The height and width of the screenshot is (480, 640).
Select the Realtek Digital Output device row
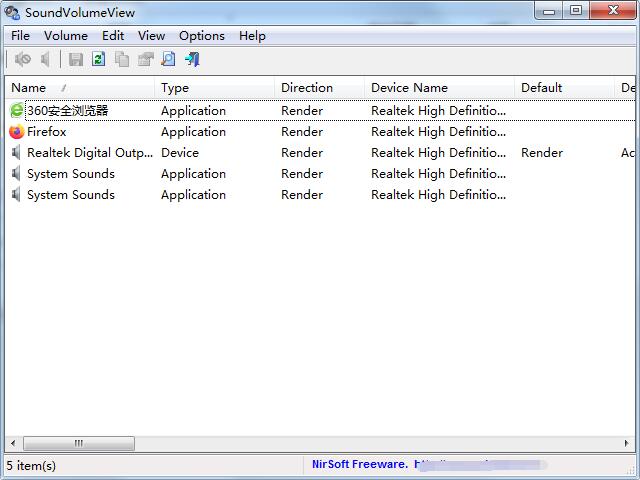320,153
